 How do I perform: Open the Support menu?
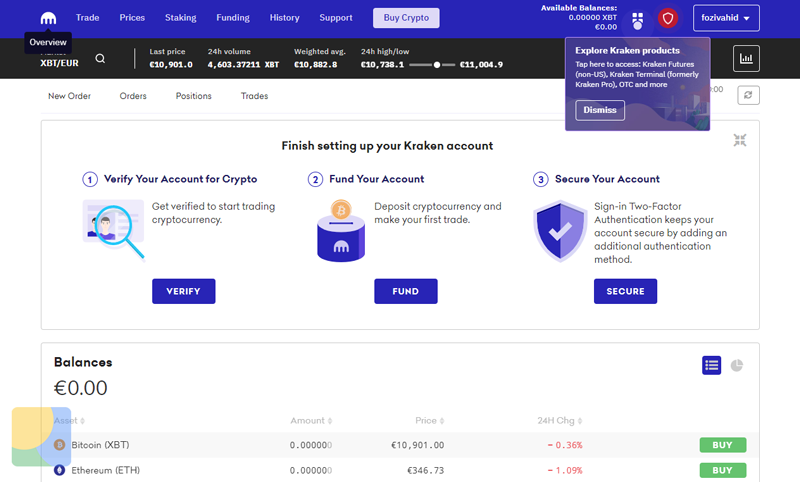336,18
